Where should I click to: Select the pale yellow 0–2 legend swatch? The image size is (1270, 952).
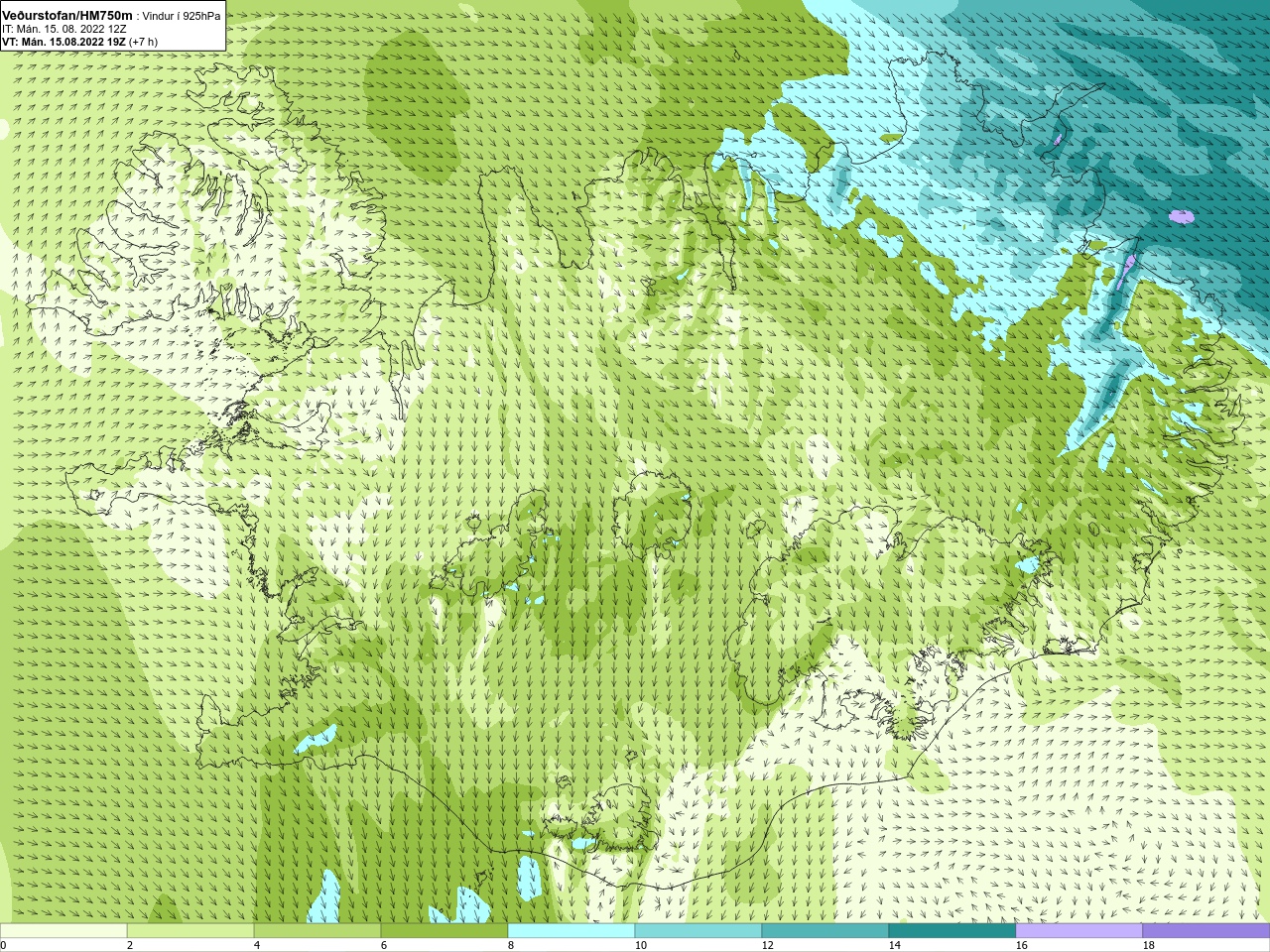pos(63,931)
